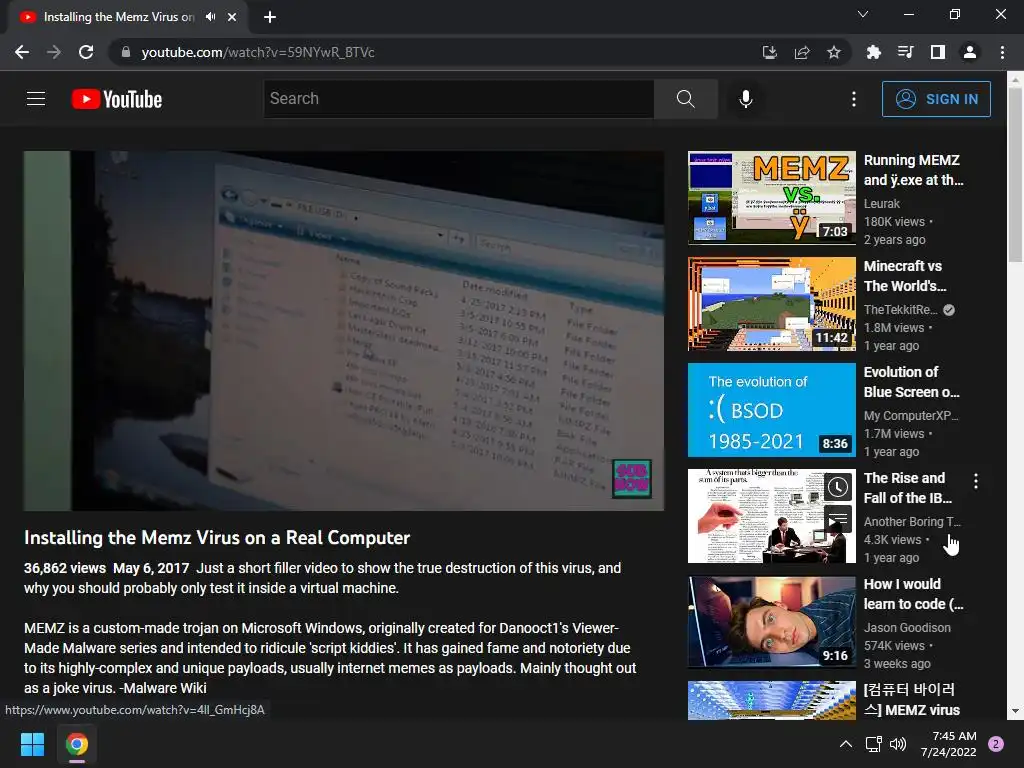Start voice search with microphone icon
1024x768 pixels.
[746, 99]
